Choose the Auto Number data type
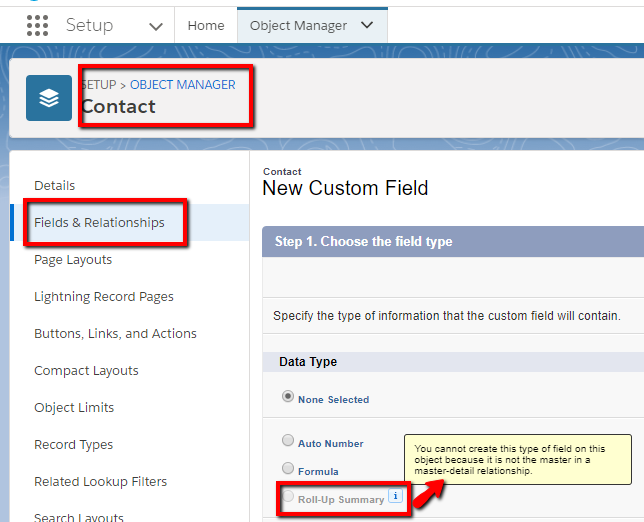The width and height of the screenshot is (644, 522). coord(288,441)
